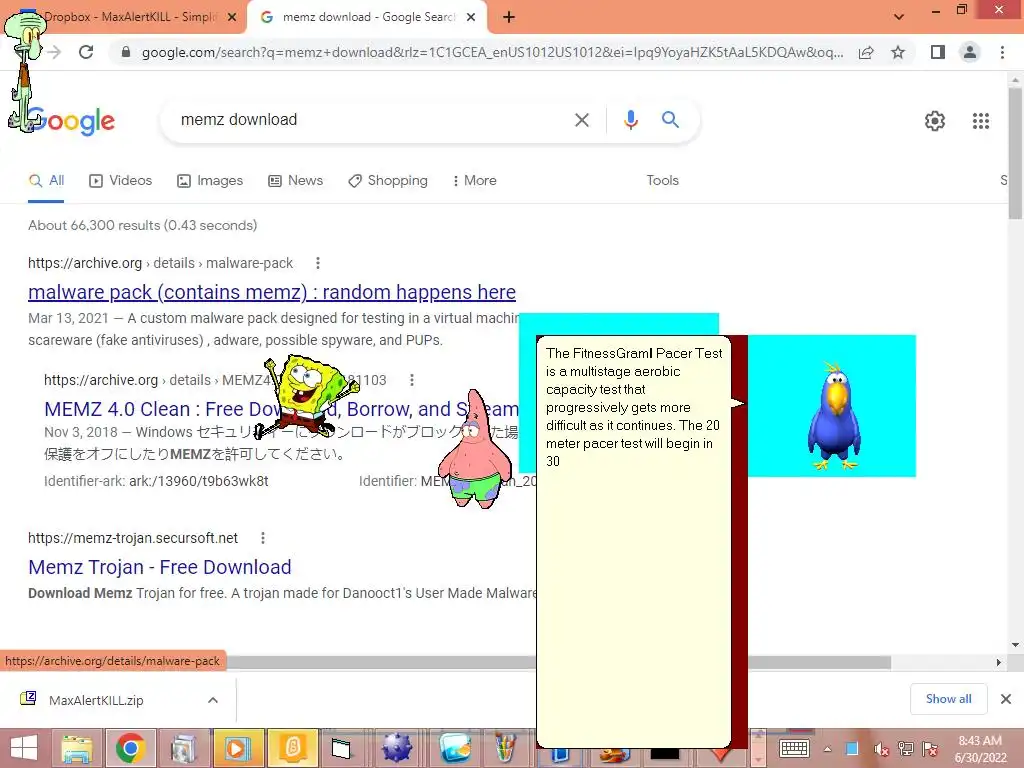Submit search with magnifier icon
This screenshot has width=1024, height=768.
click(x=670, y=120)
